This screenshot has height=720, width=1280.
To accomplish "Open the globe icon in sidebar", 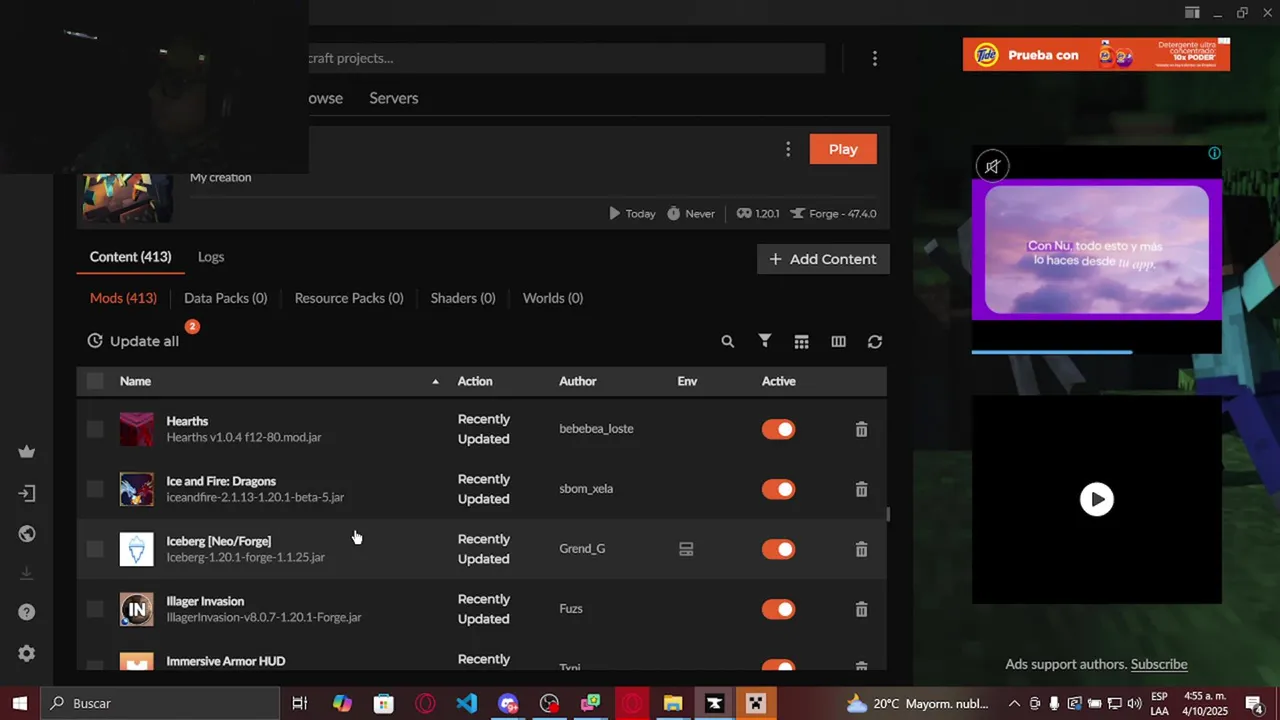I will point(27,534).
